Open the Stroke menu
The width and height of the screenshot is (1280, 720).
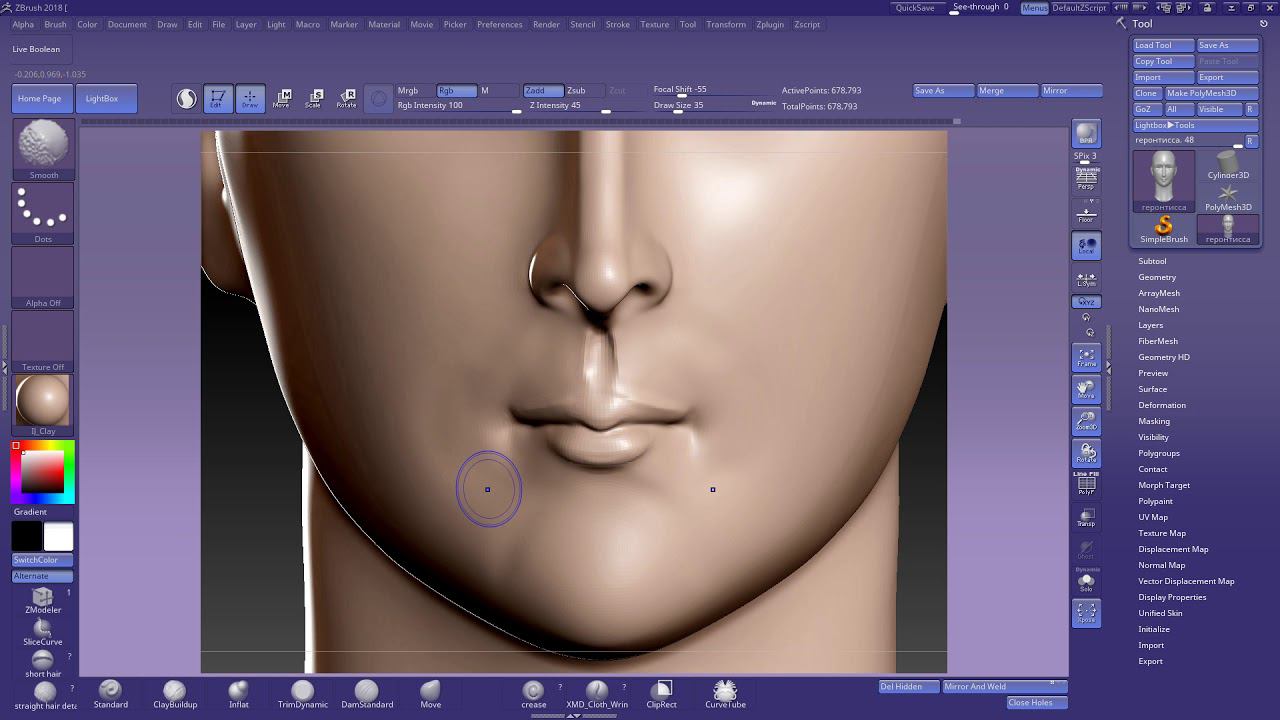pyautogui.click(x=618, y=24)
